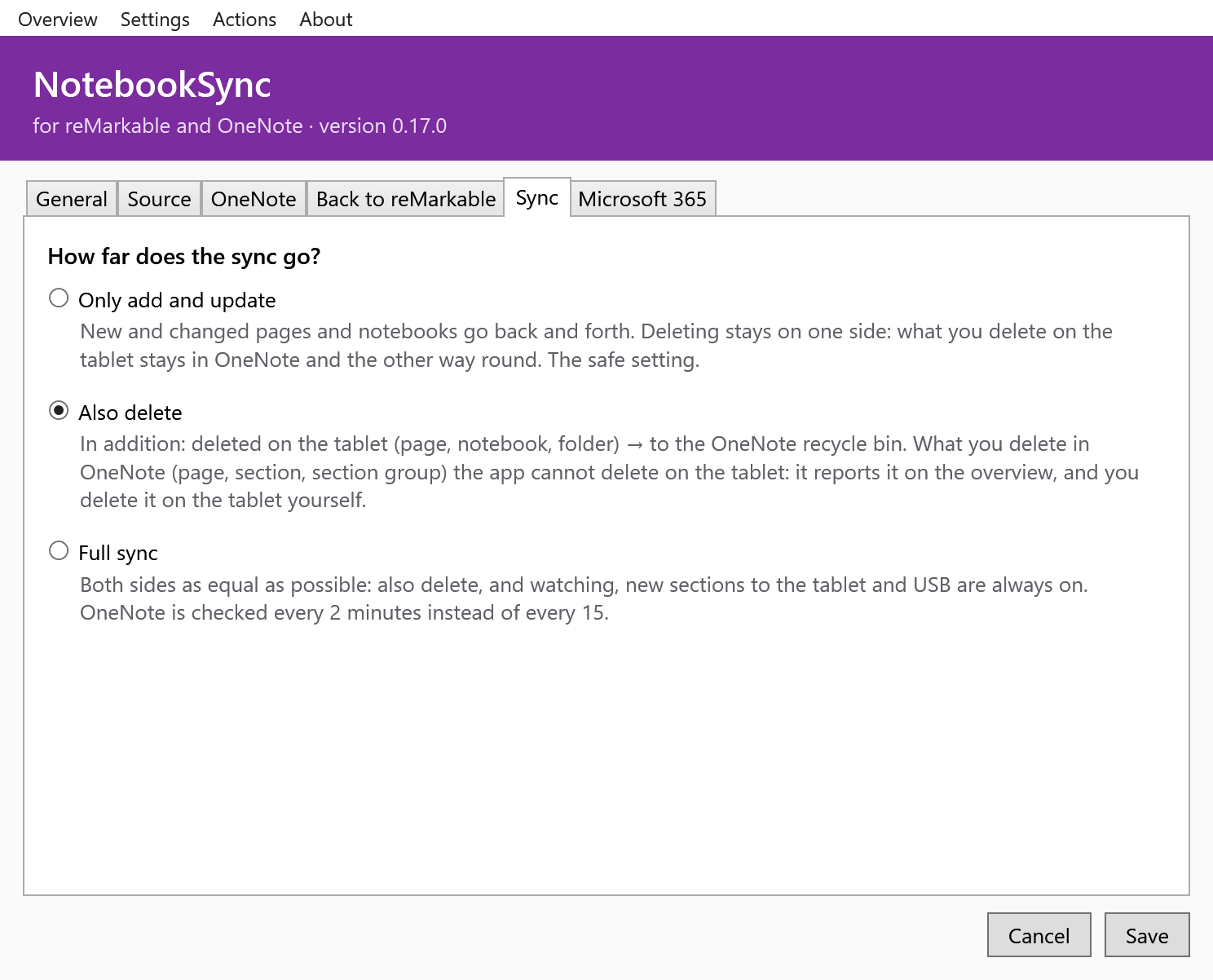Click the NotebookSync title text
Screen dimensions: 1213x980
(152, 85)
